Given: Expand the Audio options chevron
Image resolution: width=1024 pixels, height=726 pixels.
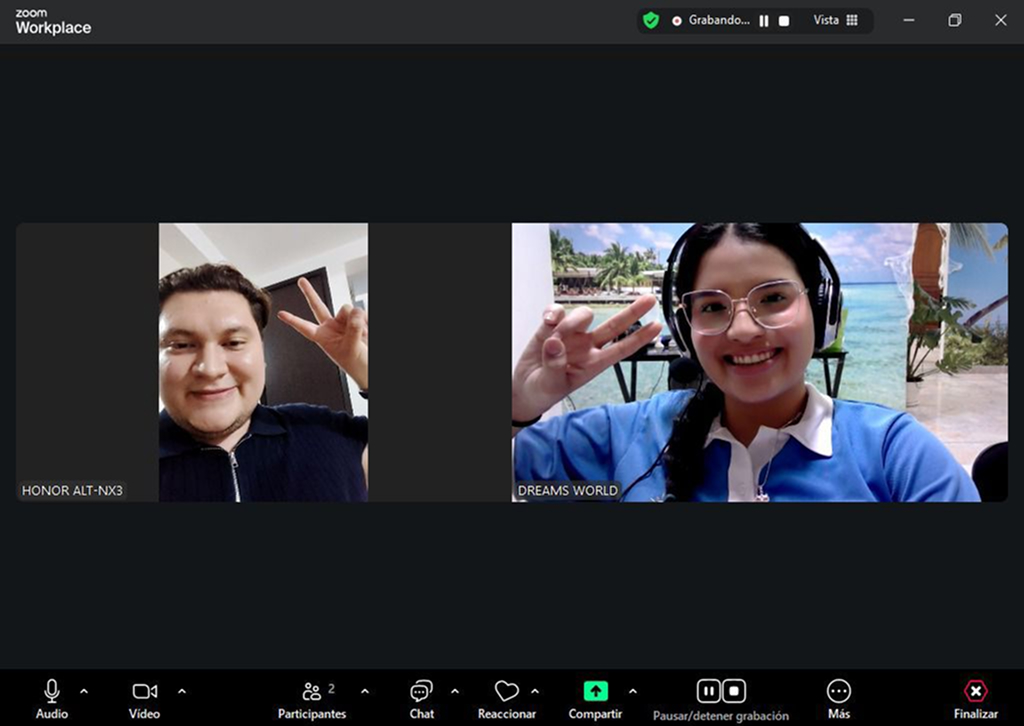Looking at the screenshot, I should coord(84,691).
